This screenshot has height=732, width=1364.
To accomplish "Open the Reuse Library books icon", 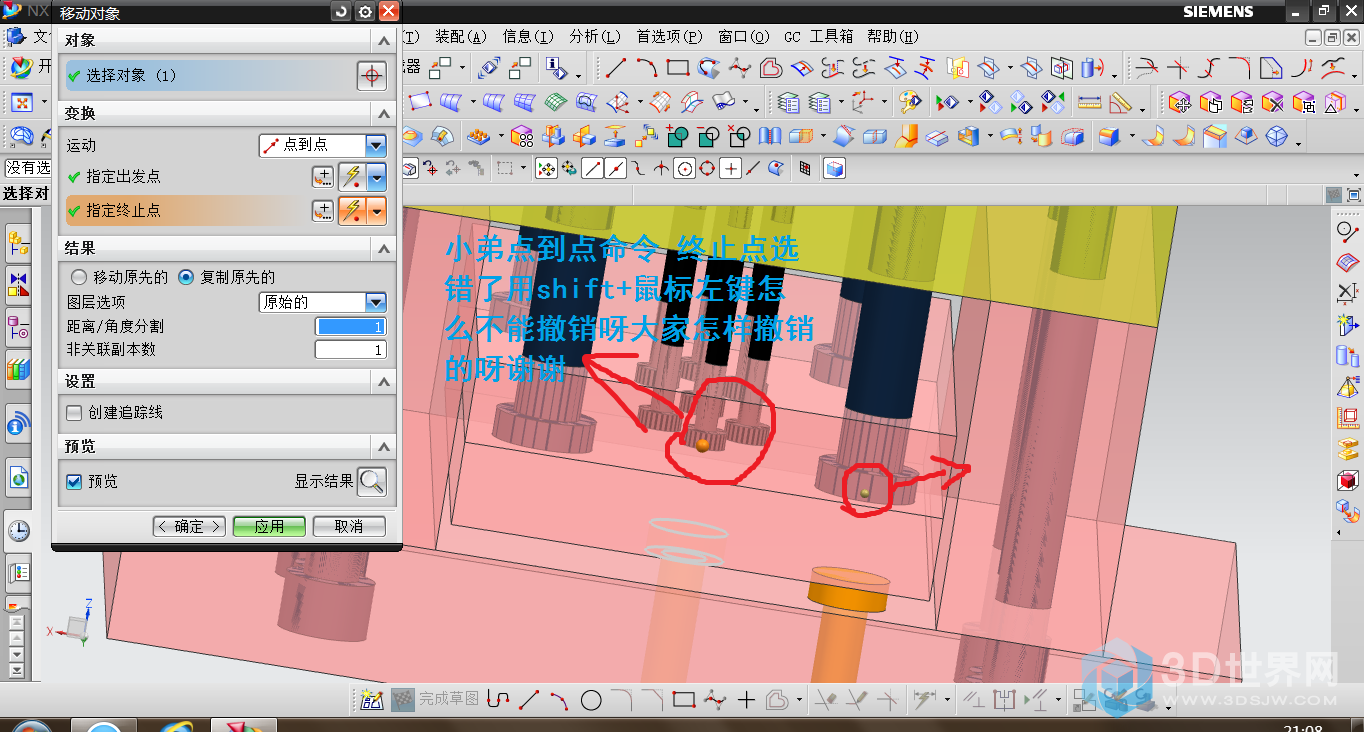I will tap(19, 370).
